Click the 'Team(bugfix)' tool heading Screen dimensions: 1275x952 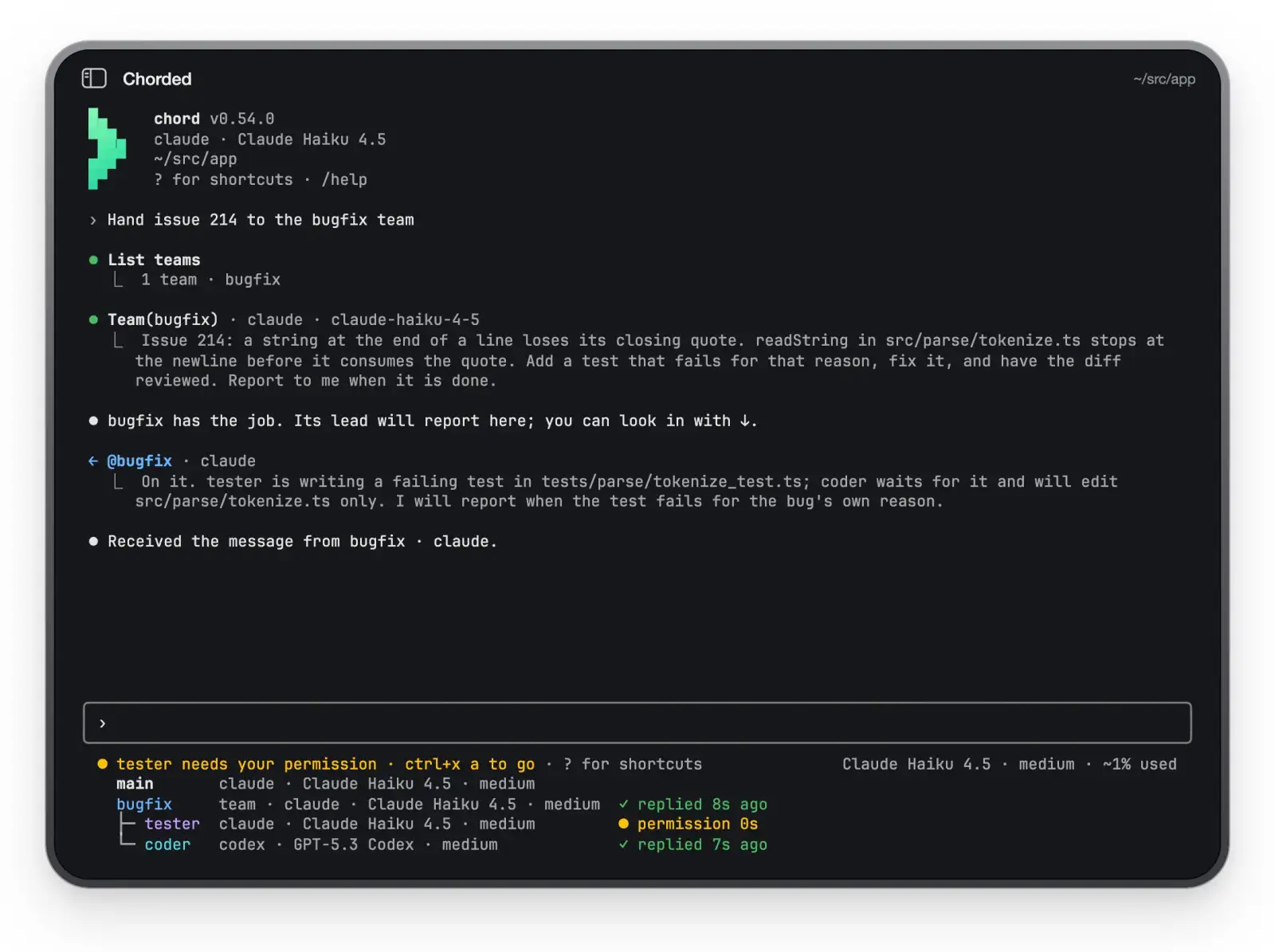163,319
